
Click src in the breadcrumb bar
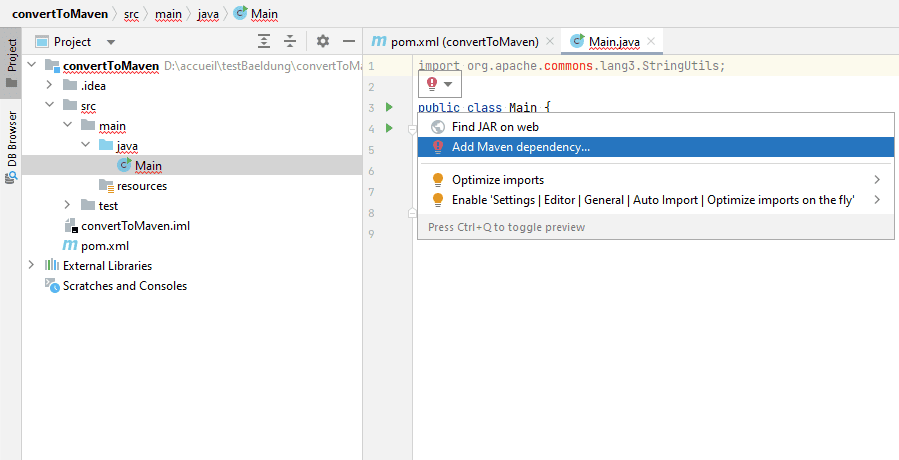(131, 14)
